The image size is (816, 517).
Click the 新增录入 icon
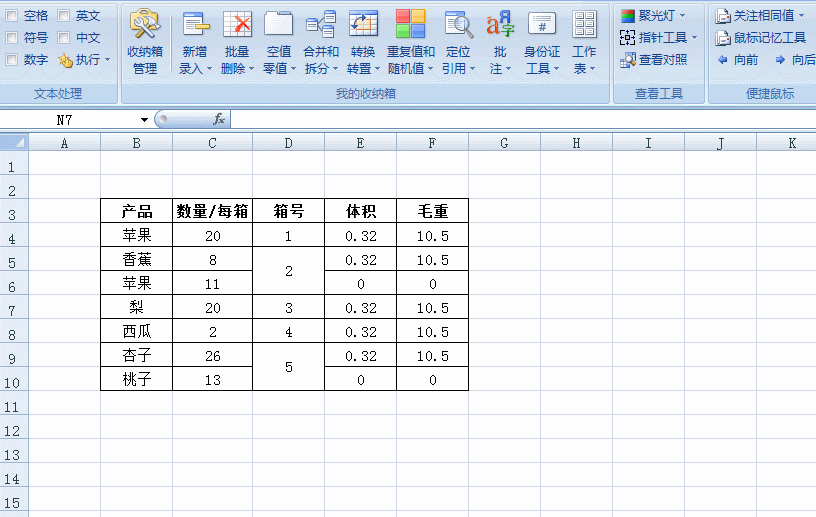tap(195, 25)
